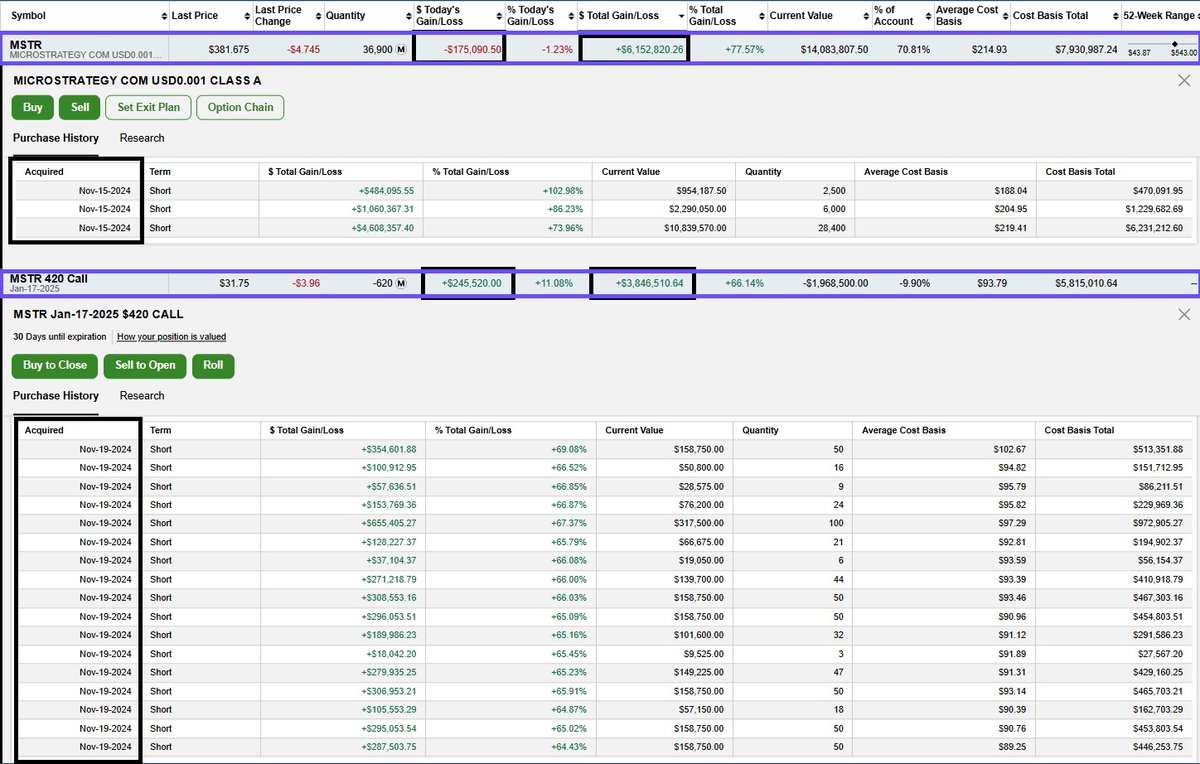Switch to Research tab under $420 CALL

[x=142, y=395]
